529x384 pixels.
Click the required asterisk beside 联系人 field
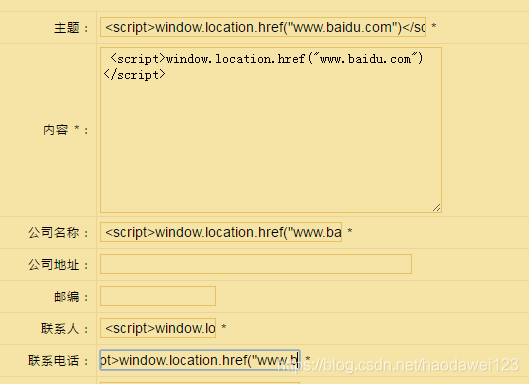224,327
